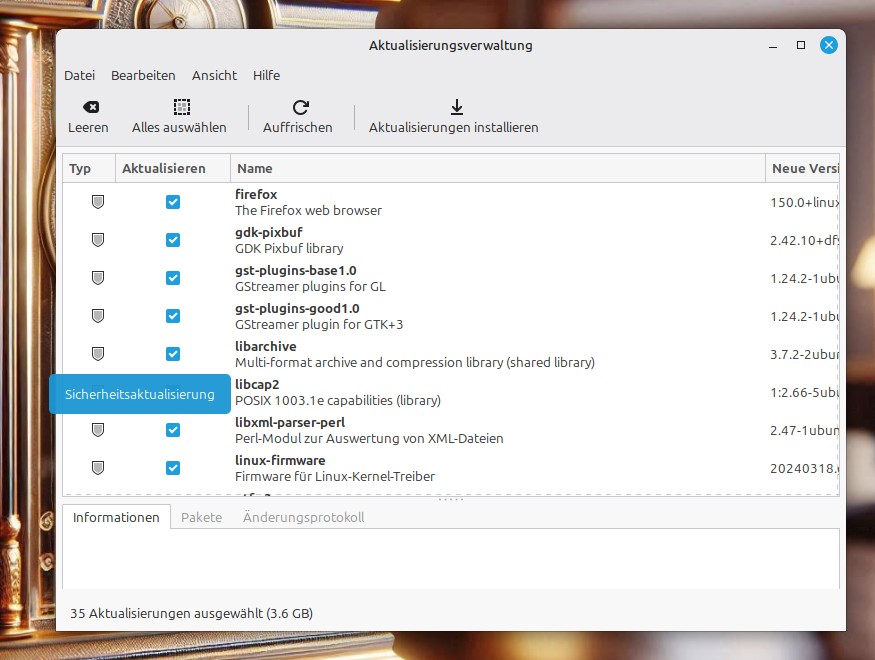875x660 pixels.
Task: Click the shield icon beside gdk-pixbuf
Action: [98, 240]
